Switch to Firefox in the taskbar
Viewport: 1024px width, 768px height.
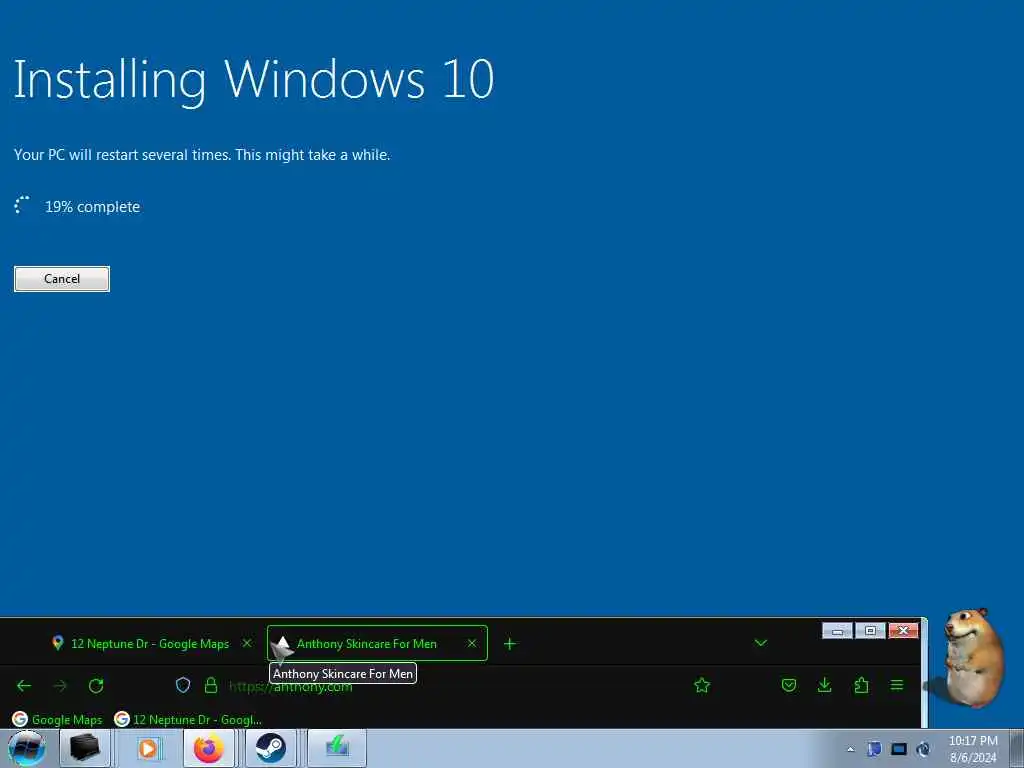click(x=209, y=748)
